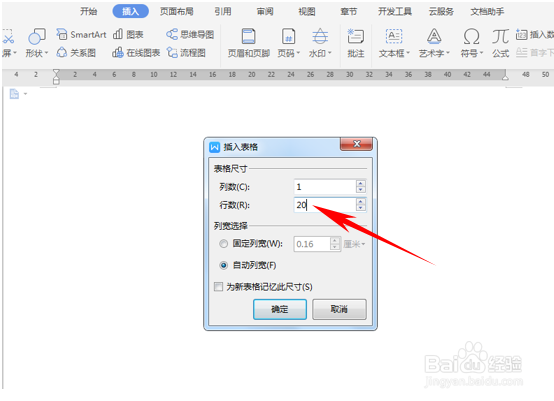Click the page navigation icon below ruler
Screen dimensions: 554x401
click(14, 94)
